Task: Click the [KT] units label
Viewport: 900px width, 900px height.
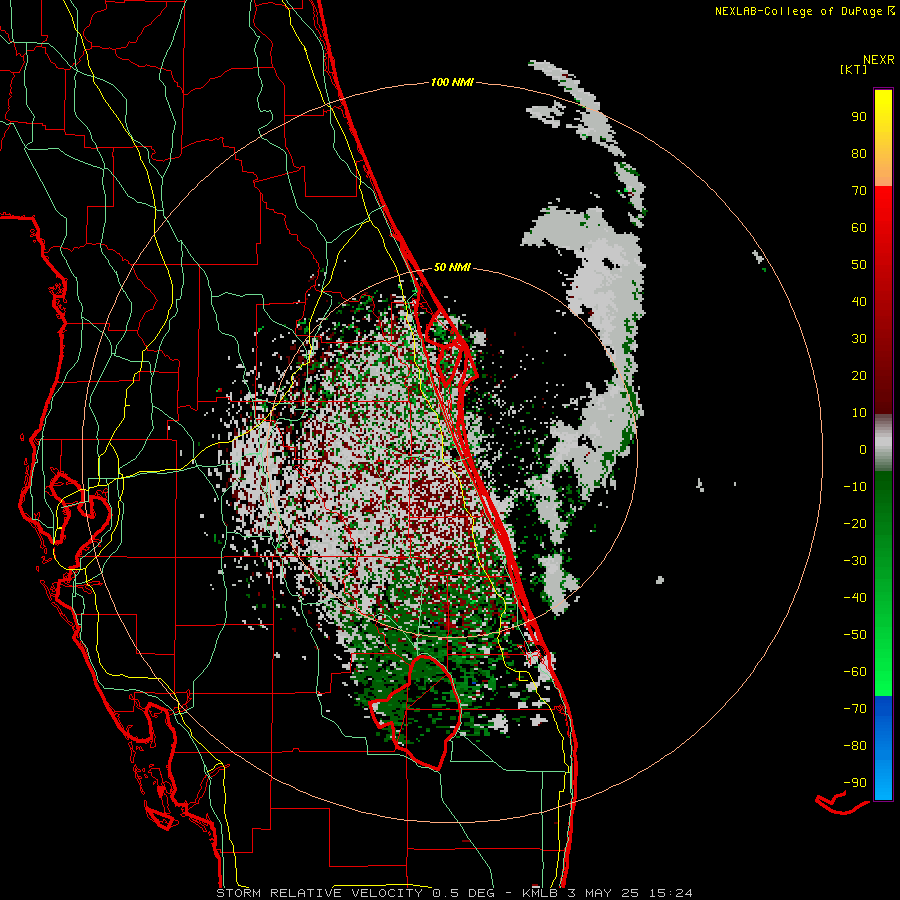Action: coord(854,69)
